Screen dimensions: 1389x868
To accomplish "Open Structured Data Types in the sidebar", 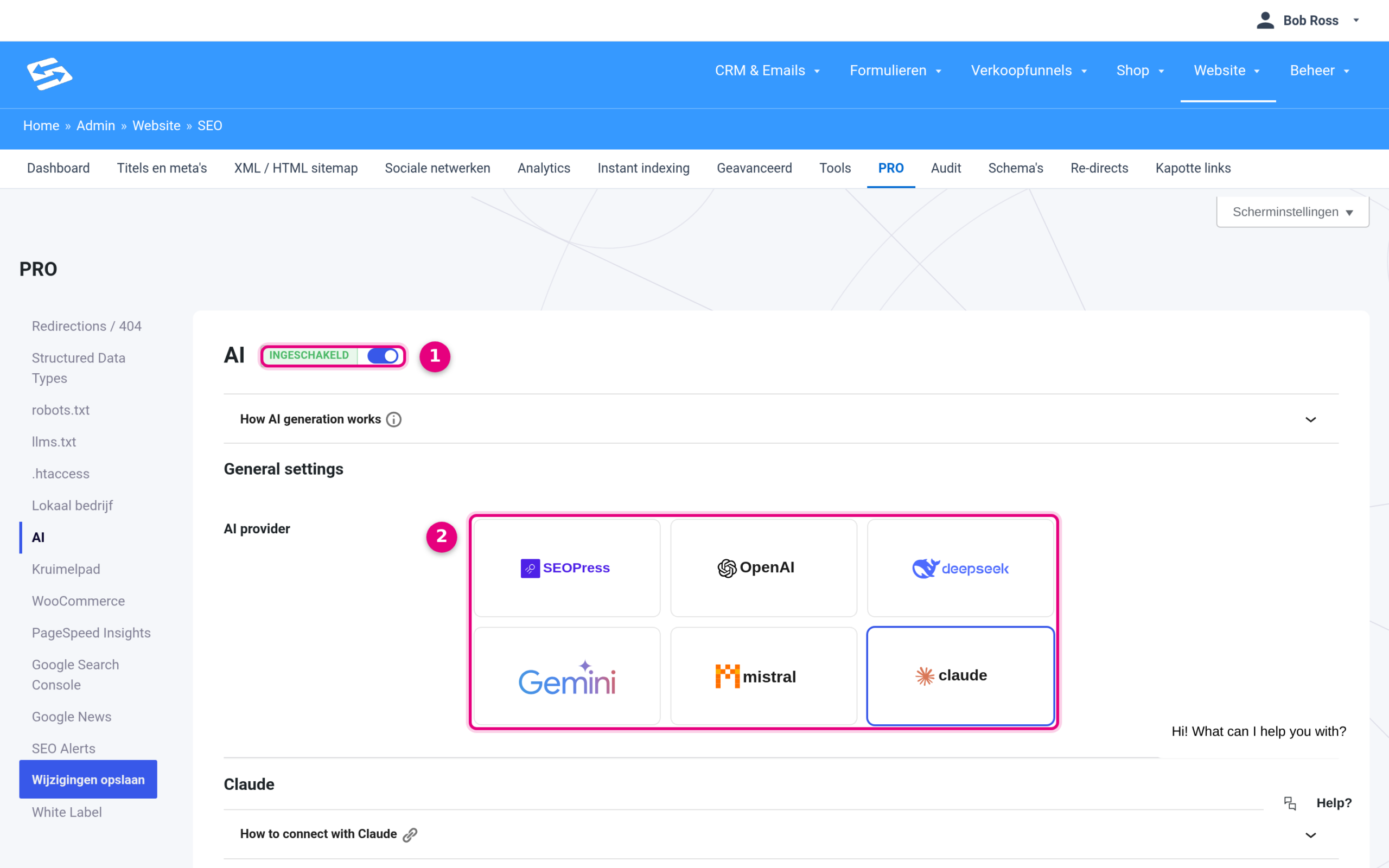I will coord(79,368).
